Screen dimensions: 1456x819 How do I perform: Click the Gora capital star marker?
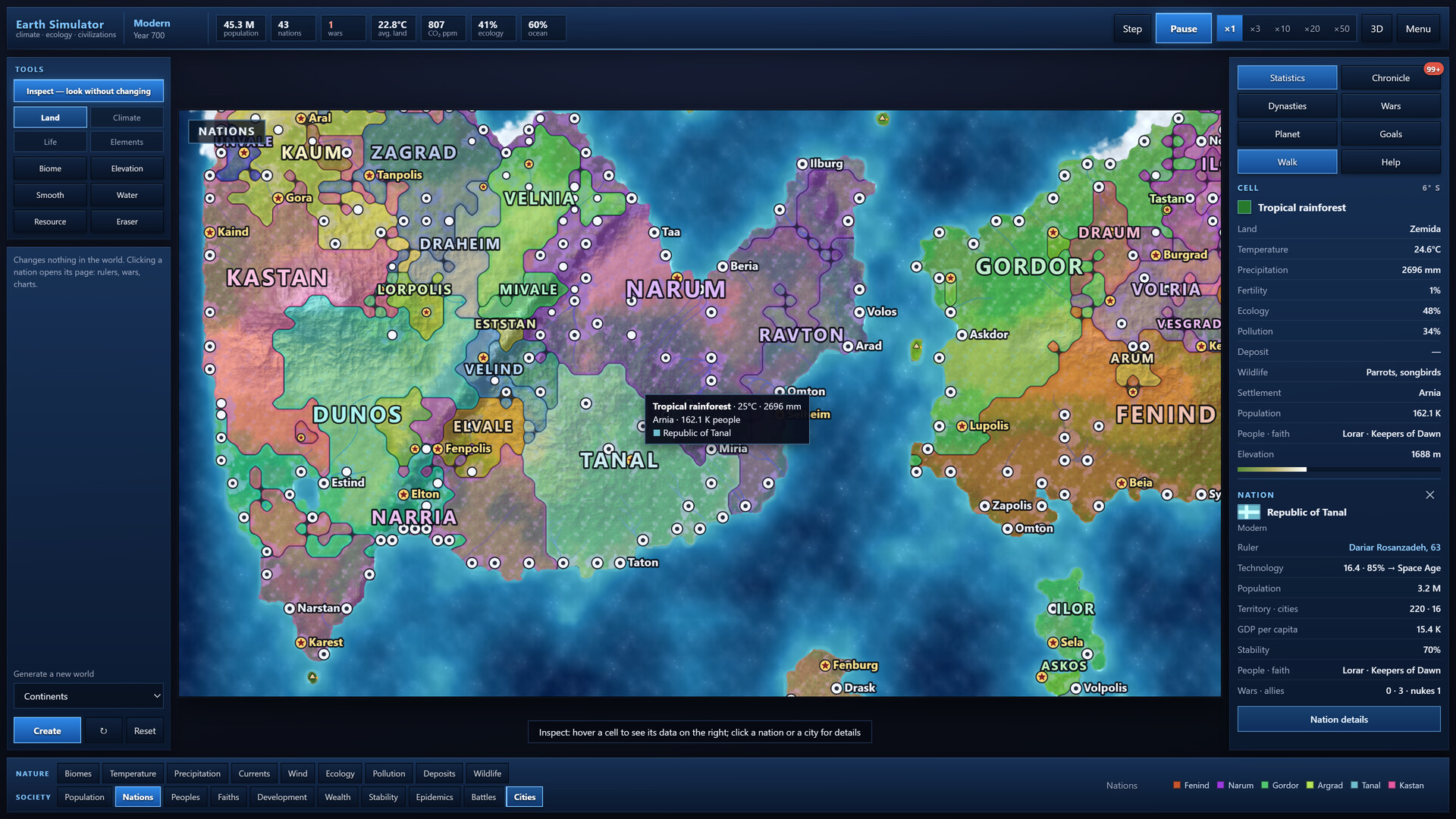pos(278,198)
